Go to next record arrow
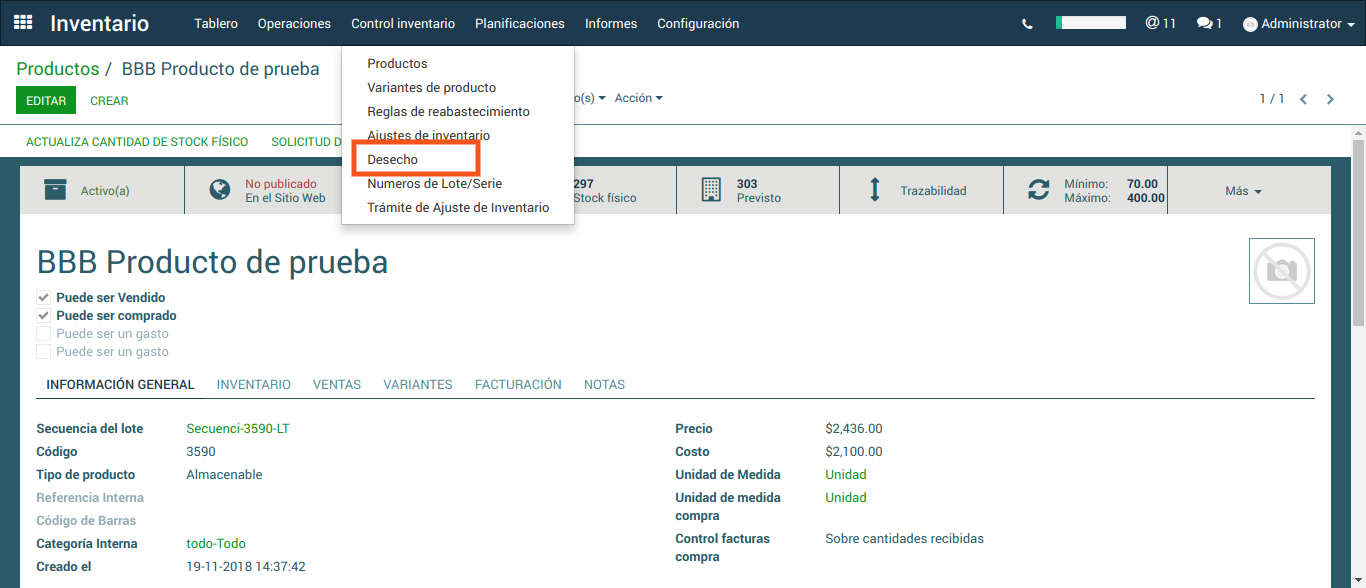The height and width of the screenshot is (588, 1366). coord(1330,99)
